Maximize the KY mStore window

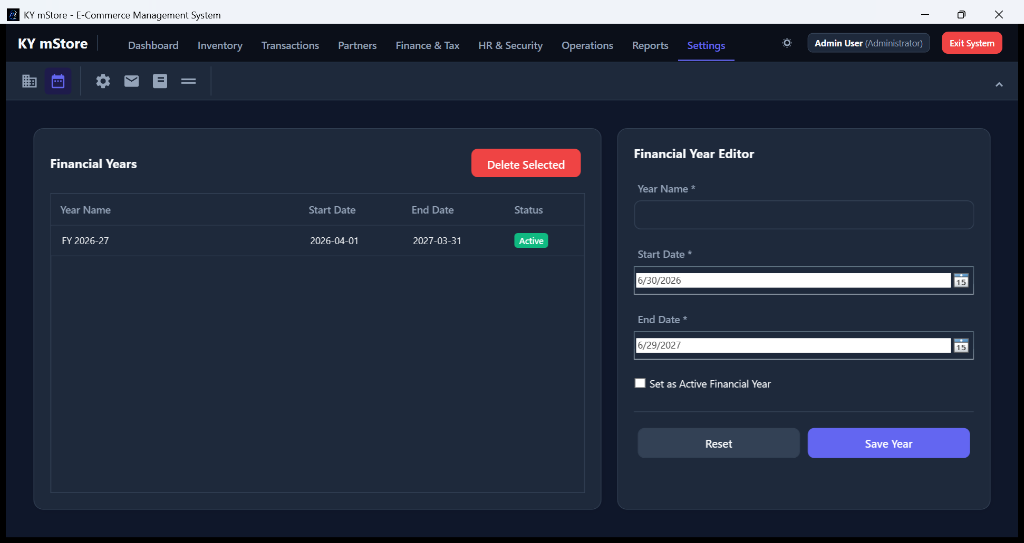point(961,14)
